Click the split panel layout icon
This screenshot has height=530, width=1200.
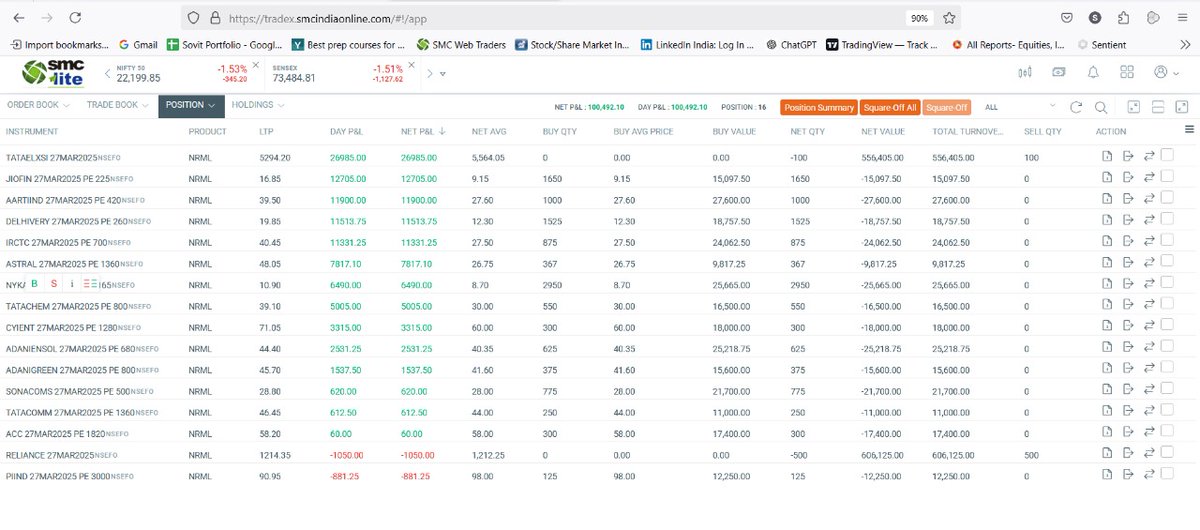(x=1158, y=107)
